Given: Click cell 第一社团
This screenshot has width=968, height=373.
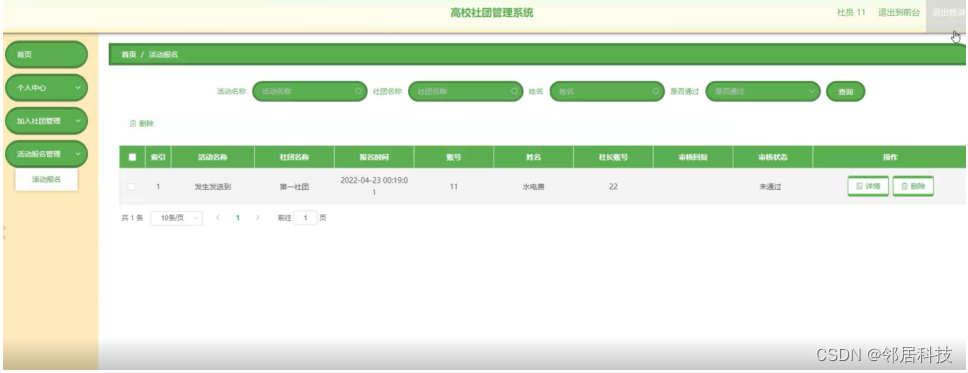Looking at the screenshot, I should (294, 186).
